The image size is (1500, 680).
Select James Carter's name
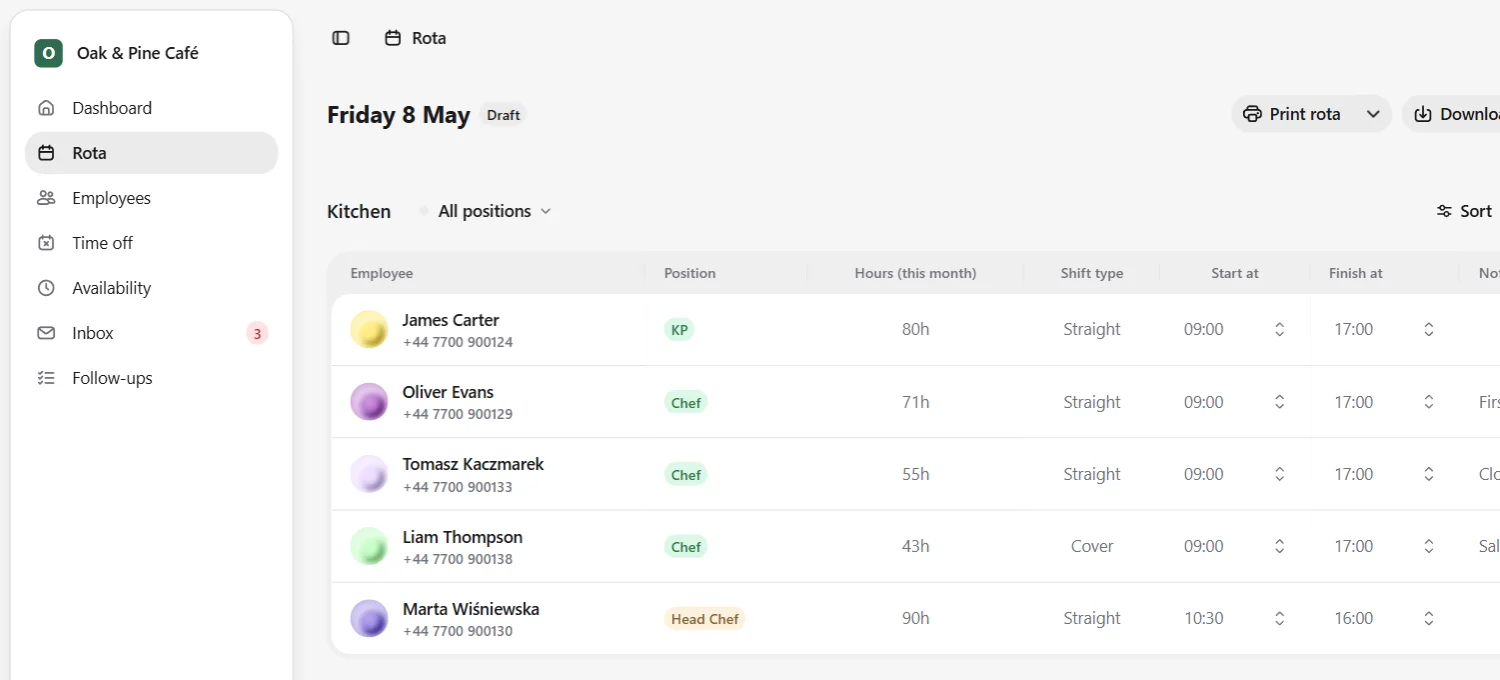point(451,320)
